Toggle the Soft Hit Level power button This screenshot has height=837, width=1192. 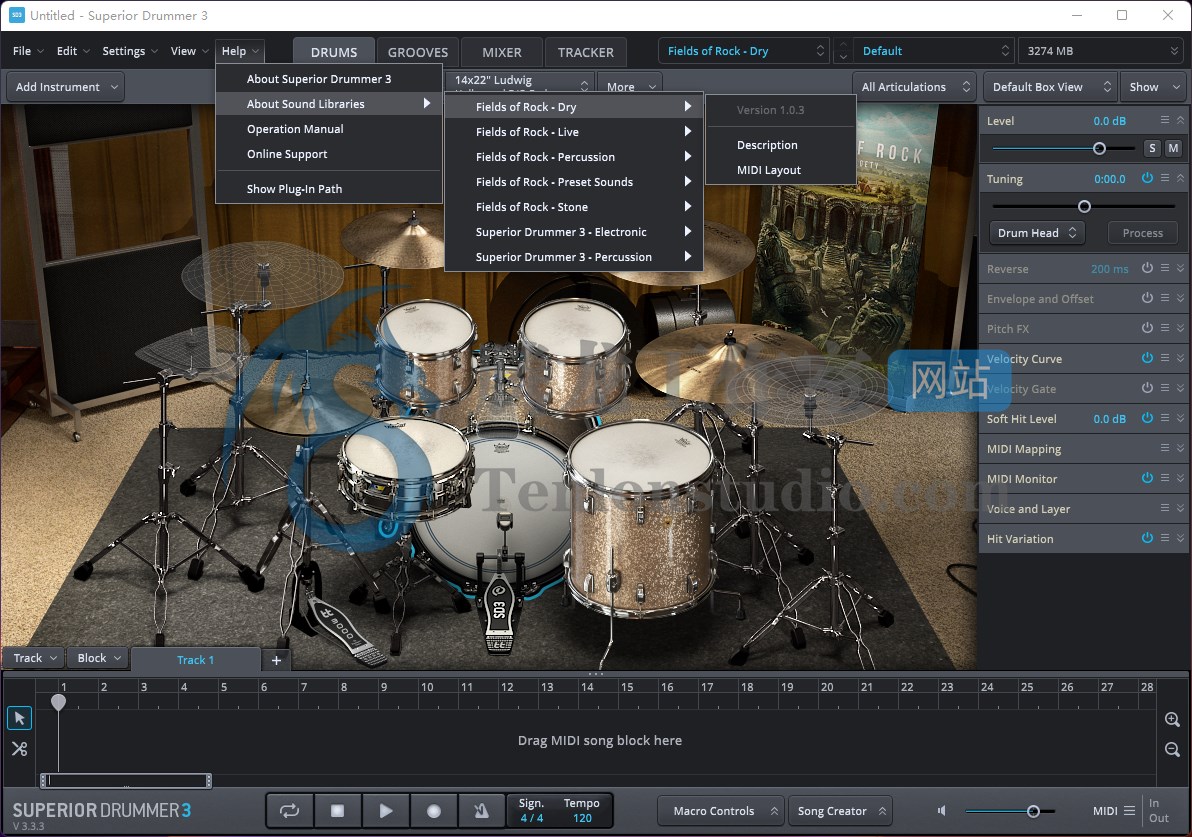[1147, 418]
